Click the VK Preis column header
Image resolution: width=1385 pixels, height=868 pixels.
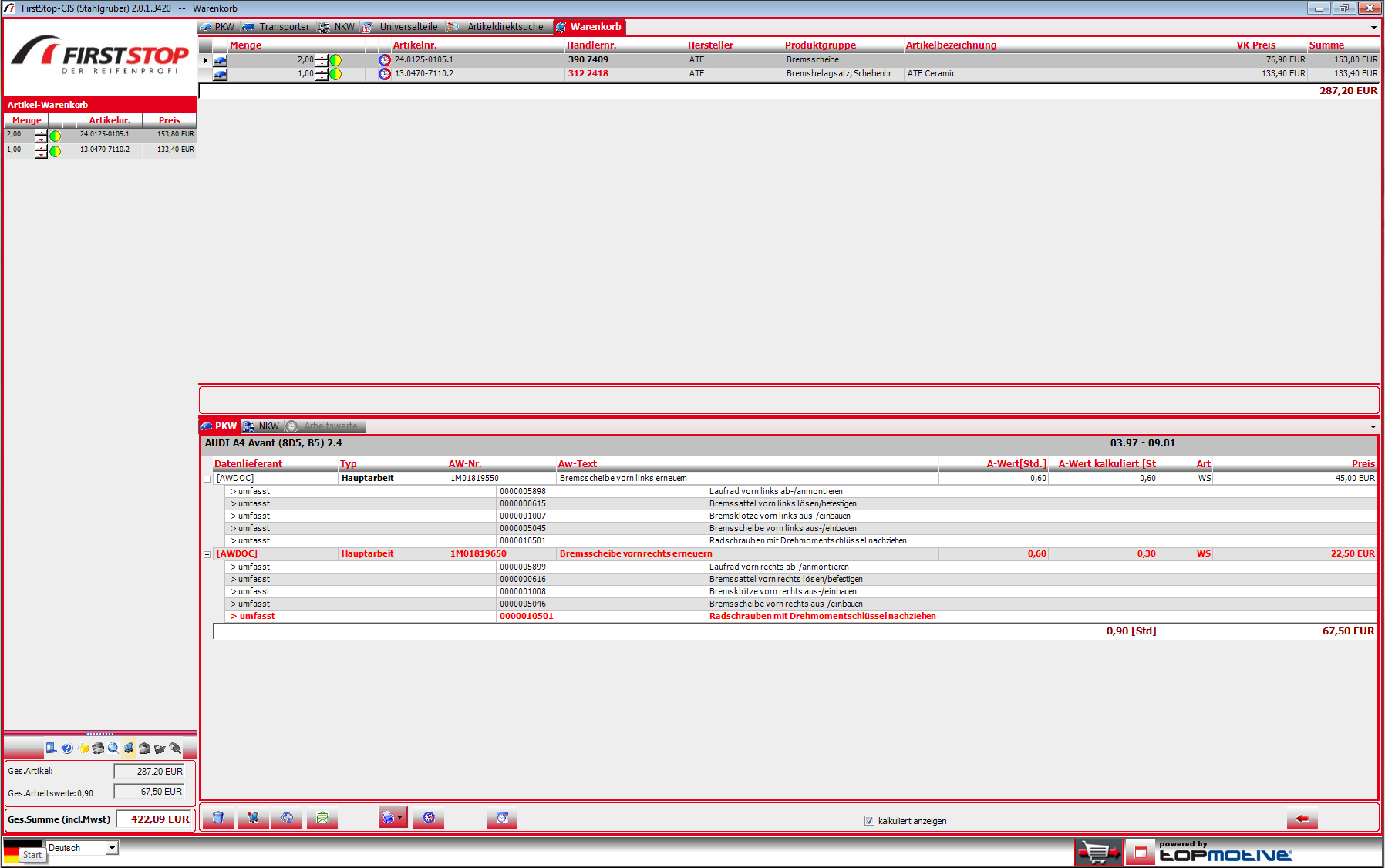tap(1271, 45)
